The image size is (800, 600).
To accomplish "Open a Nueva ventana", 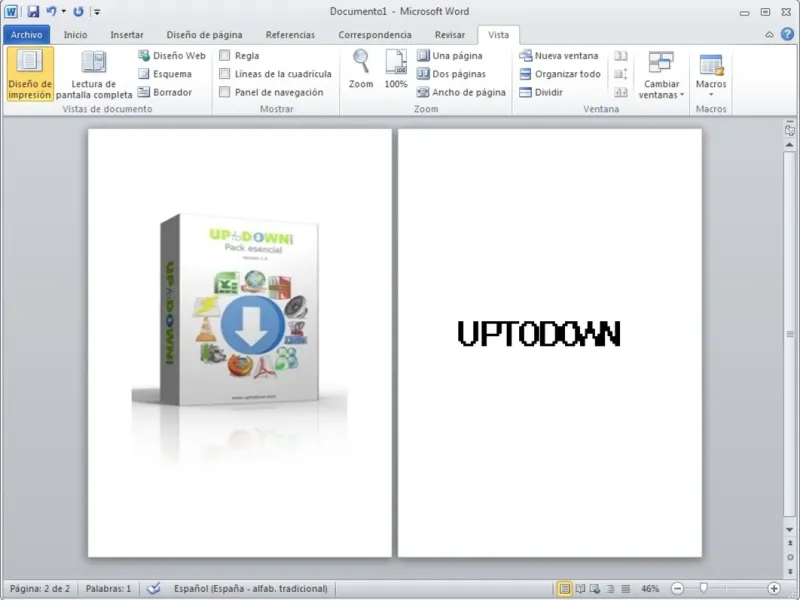I will [559, 56].
